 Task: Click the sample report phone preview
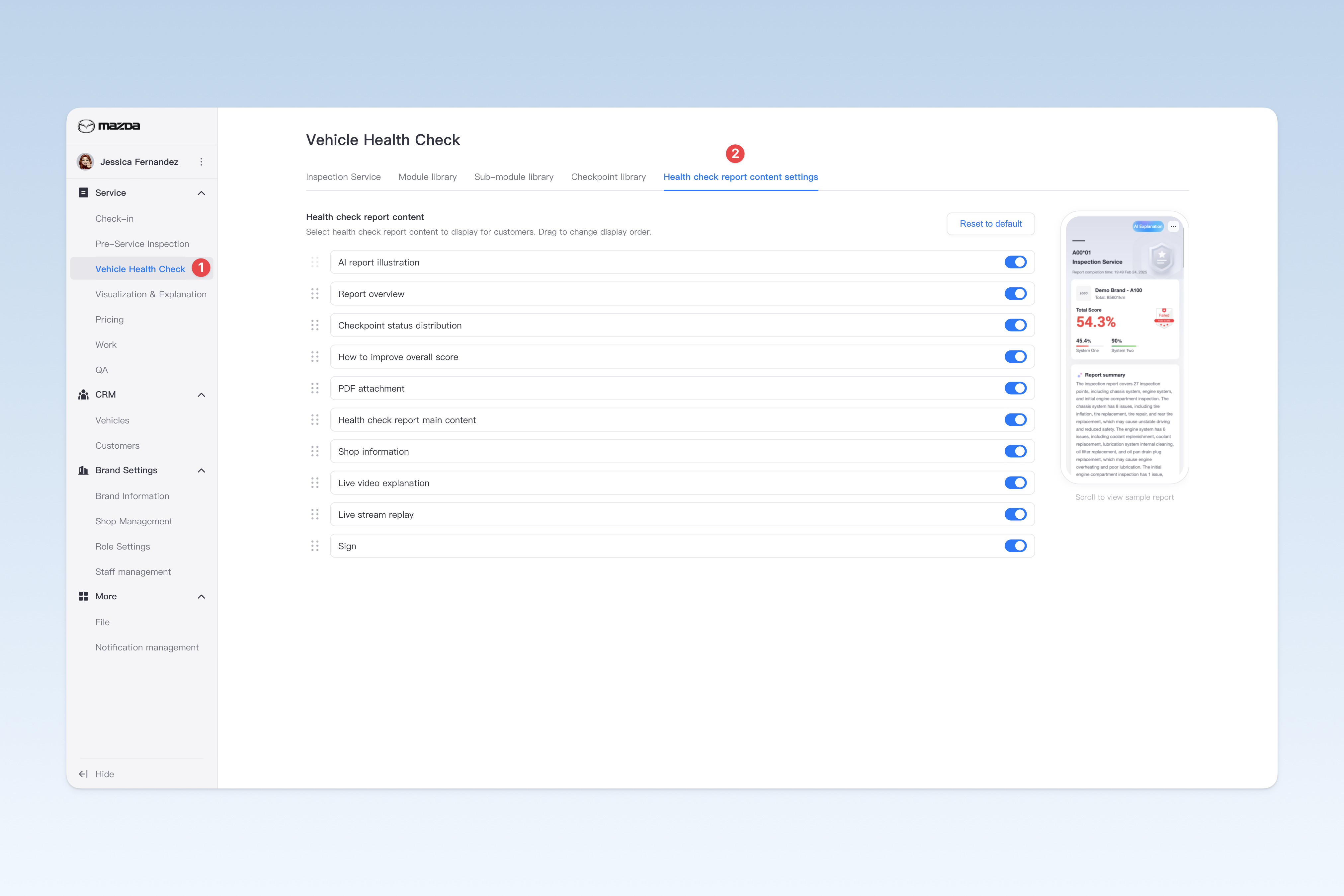pyautogui.click(x=1125, y=347)
